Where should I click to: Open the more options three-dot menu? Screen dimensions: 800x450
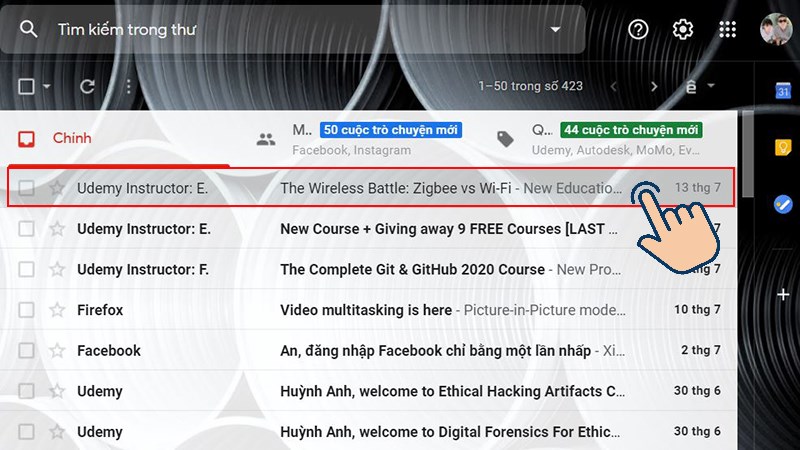tap(128, 87)
